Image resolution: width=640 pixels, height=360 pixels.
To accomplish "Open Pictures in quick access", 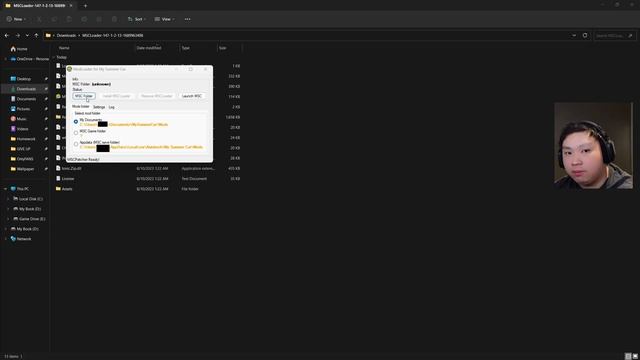I will pyautogui.click(x=20, y=109).
